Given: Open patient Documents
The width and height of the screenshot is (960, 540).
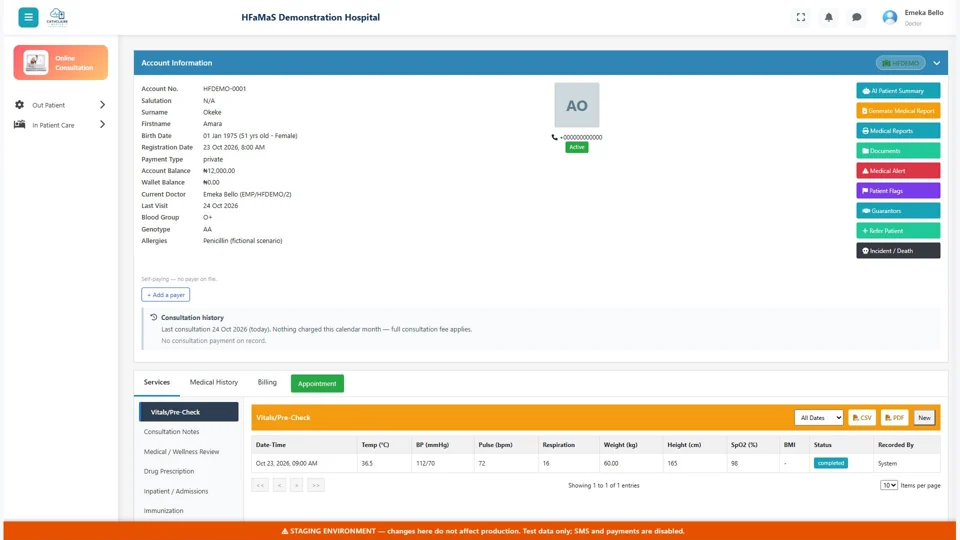Looking at the screenshot, I should point(898,151).
